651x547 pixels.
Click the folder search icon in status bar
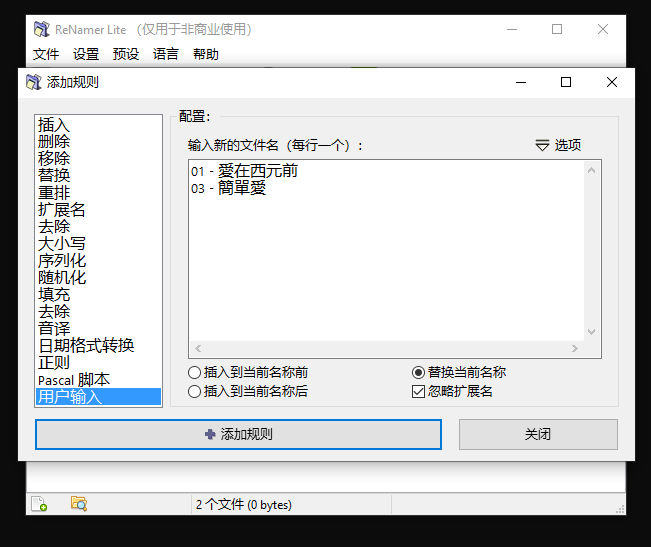(x=79, y=504)
